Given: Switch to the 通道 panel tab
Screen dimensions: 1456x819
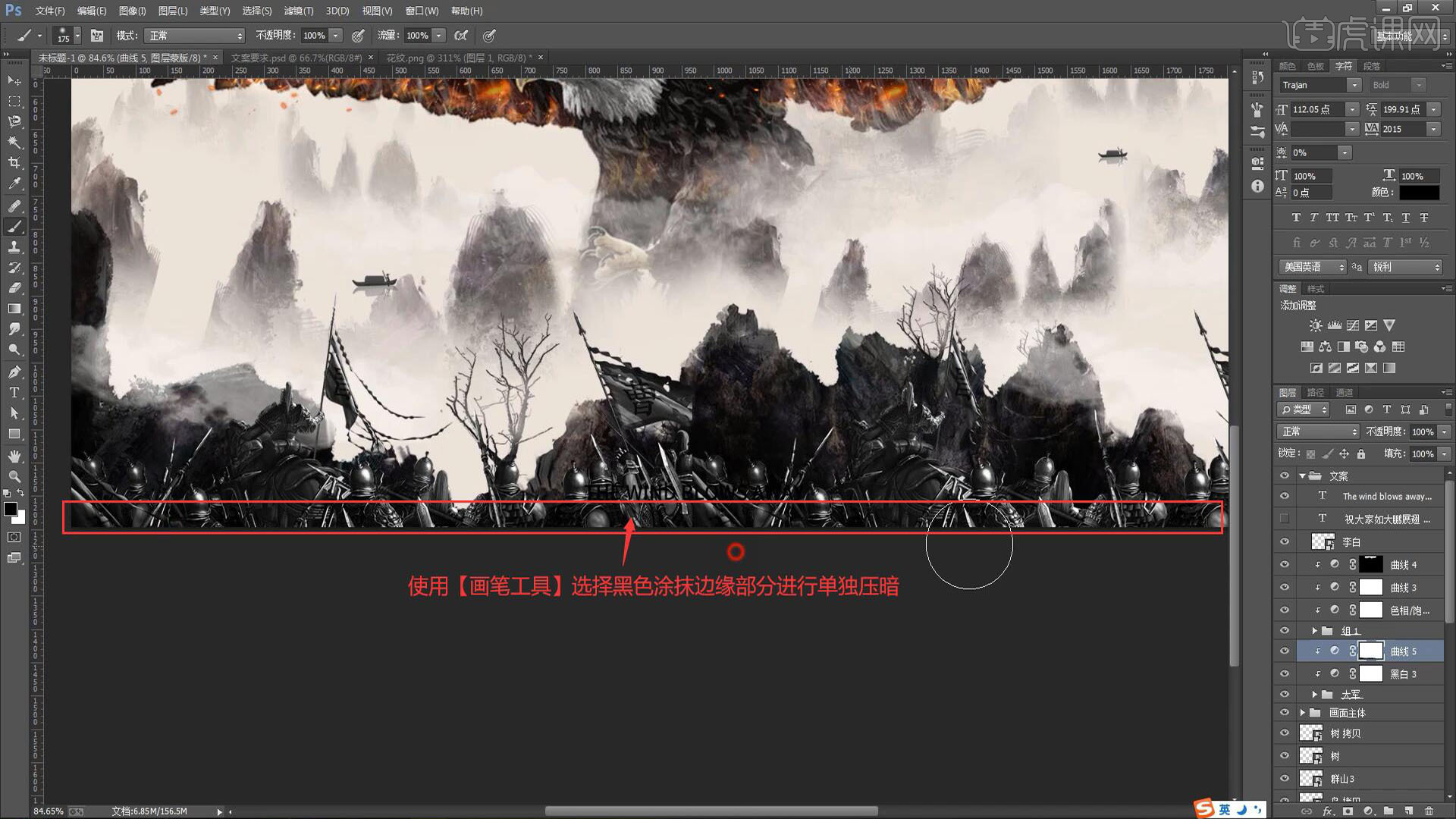Looking at the screenshot, I should tap(1344, 392).
